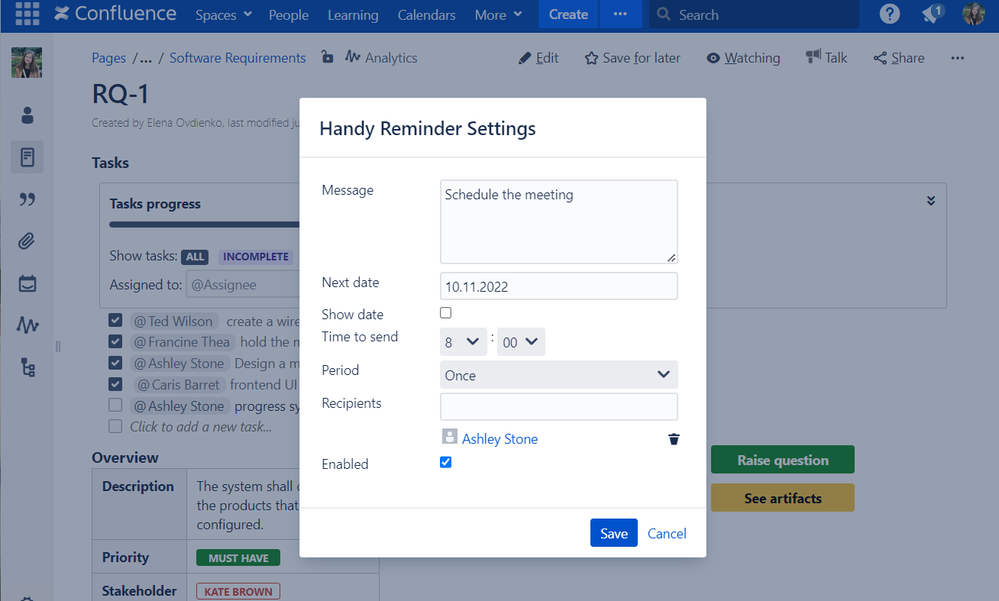Share this page
The image size is (999, 601).
pyautogui.click(x=899, y=58)
